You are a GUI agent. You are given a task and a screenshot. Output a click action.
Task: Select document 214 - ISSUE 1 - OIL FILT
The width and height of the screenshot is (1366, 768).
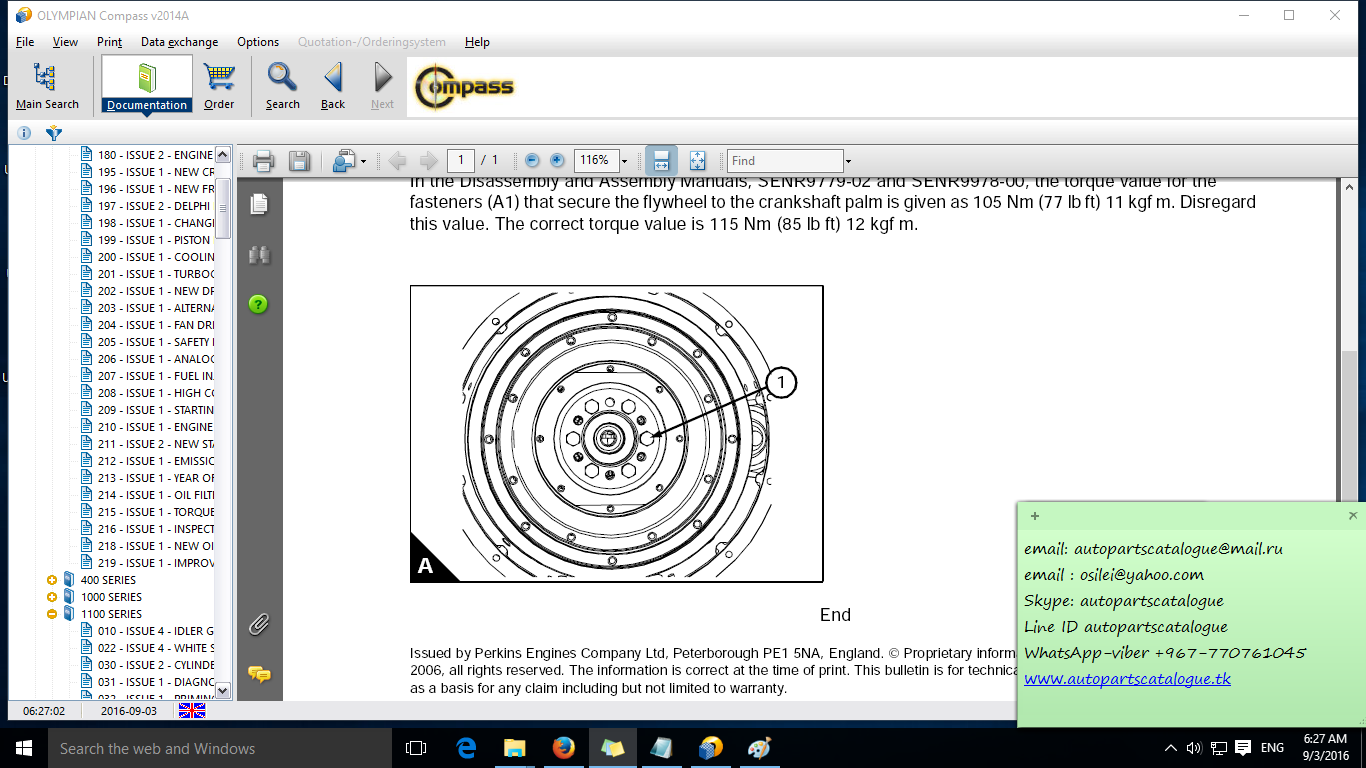coord(155,495)
